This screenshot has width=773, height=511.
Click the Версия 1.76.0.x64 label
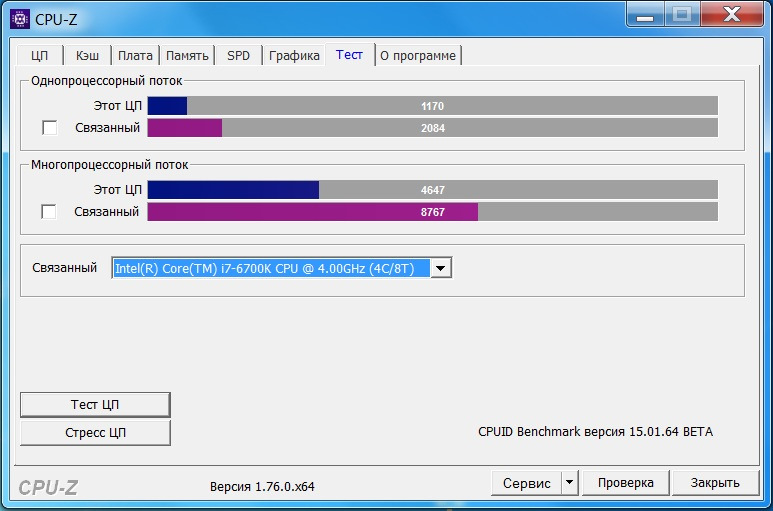point(262,487)
